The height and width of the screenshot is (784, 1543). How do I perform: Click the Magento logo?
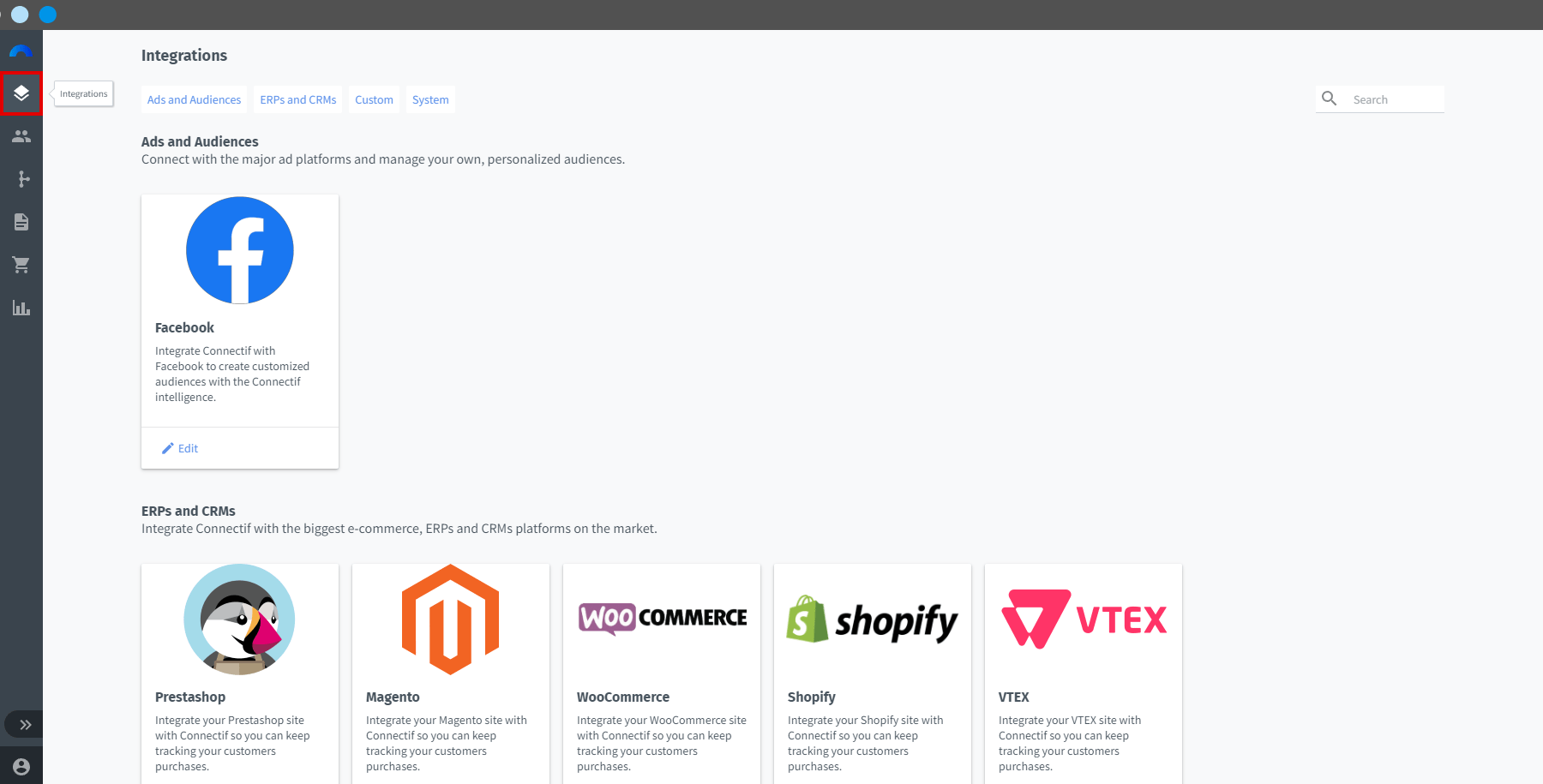tap(451, 619)
